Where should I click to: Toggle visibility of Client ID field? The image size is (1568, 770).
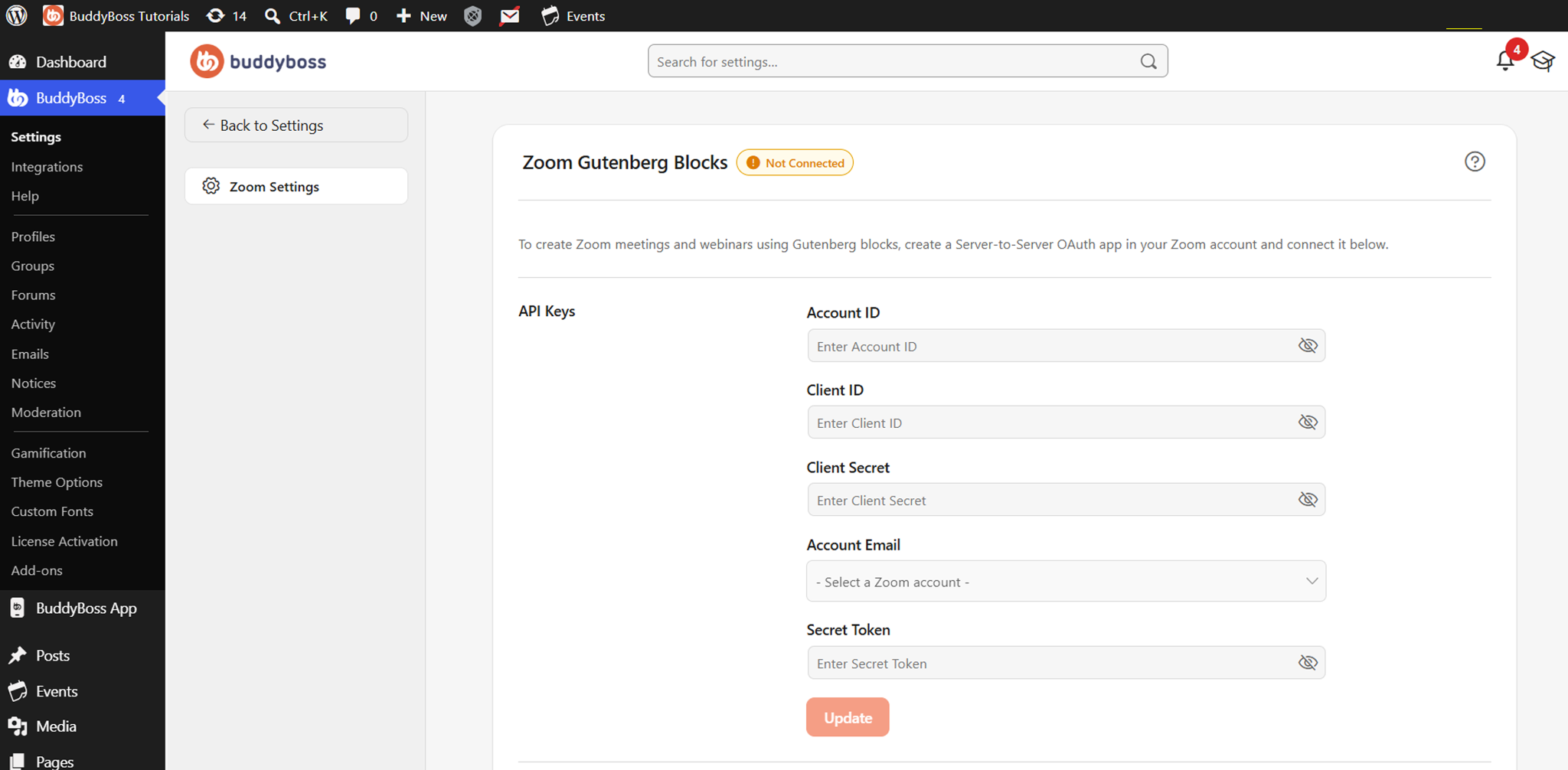[1308, 422]
